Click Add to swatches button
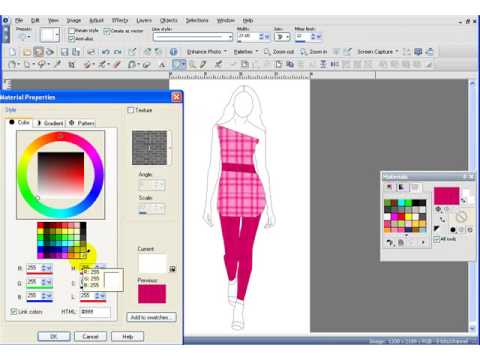 point(152,317)
